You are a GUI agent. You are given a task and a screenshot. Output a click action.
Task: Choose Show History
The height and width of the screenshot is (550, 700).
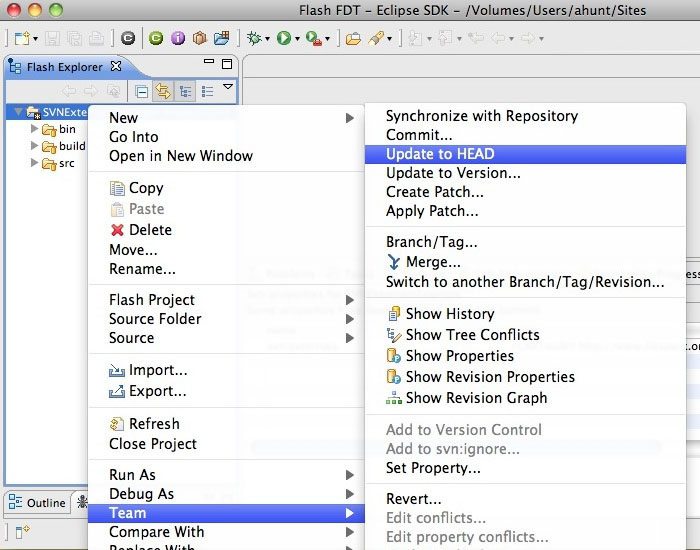coord(525,314)
